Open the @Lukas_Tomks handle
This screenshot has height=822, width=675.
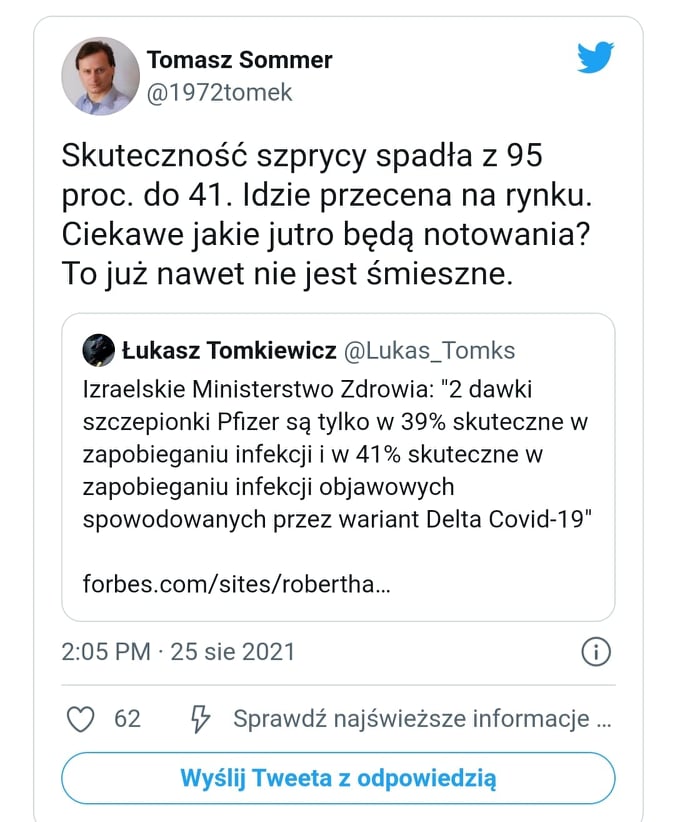[x=430, y=350]
